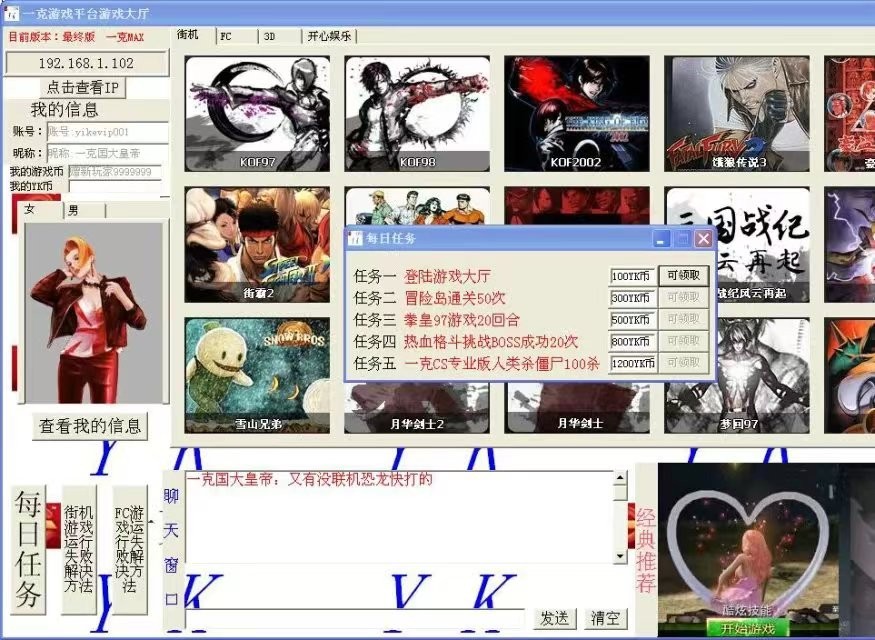Click task text 冒险岛通关50次
Screen dimensions: 875x640
pyautogui.click(x=455, y=298)
